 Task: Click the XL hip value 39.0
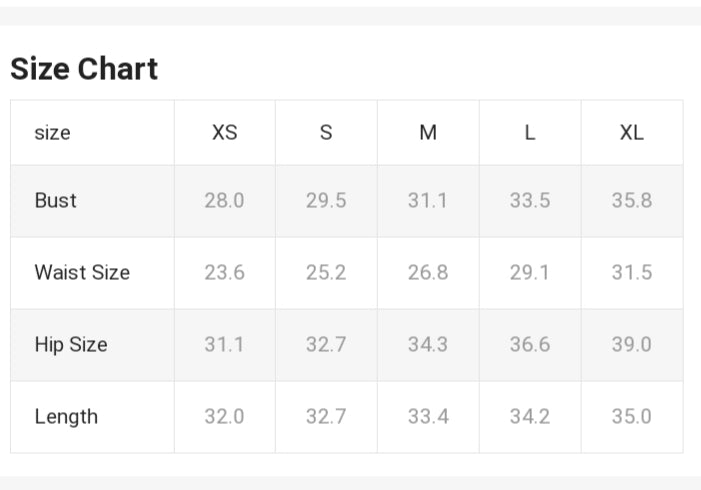click(x=632, y=344)
